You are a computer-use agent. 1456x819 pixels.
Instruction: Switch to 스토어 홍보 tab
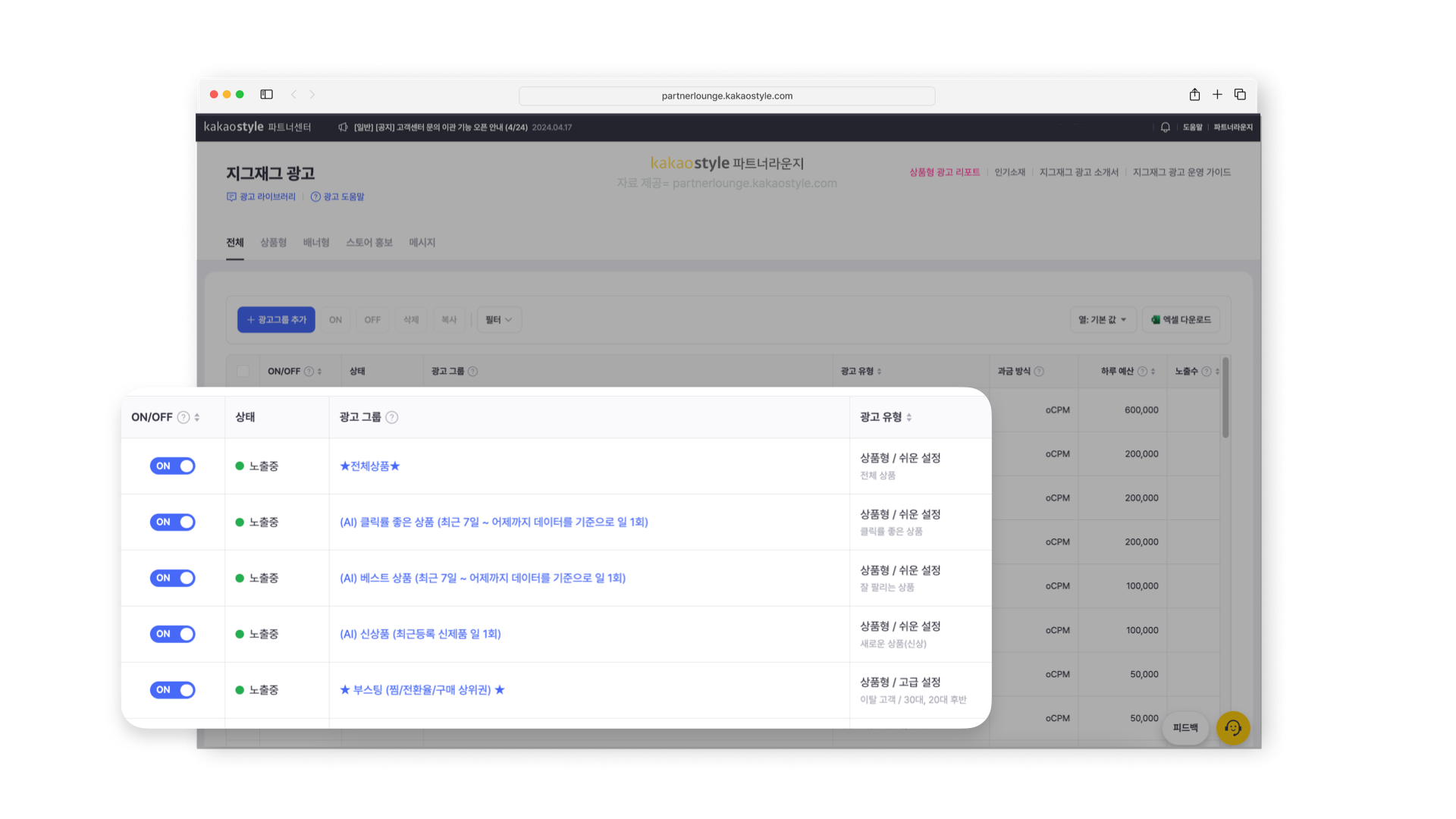(x=369, y=243)
